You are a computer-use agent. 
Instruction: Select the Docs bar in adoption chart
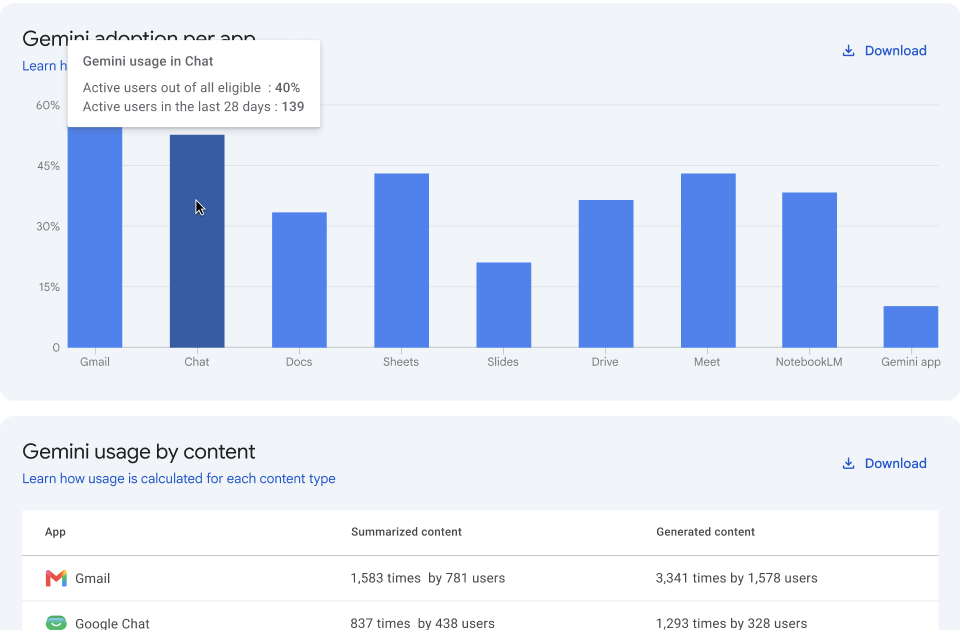pyautogui.click(x=299, y=280)
